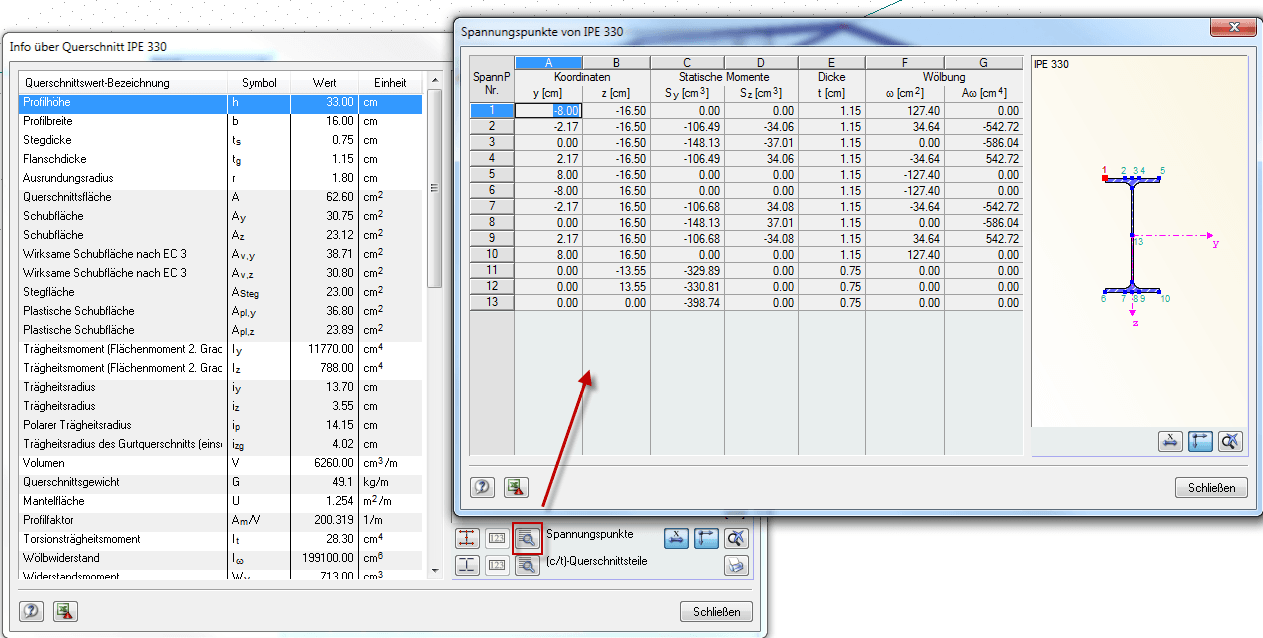This screenshot has height=638, width=1263.
Task: Select the Flanschdicke row
Action: tap(220, 159)
